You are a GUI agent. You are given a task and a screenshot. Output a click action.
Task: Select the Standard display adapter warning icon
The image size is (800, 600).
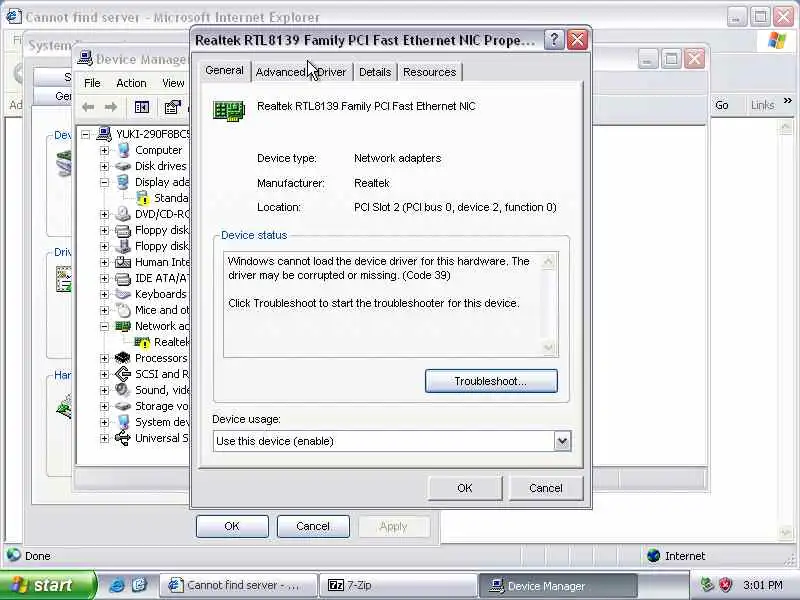[142, 198]
